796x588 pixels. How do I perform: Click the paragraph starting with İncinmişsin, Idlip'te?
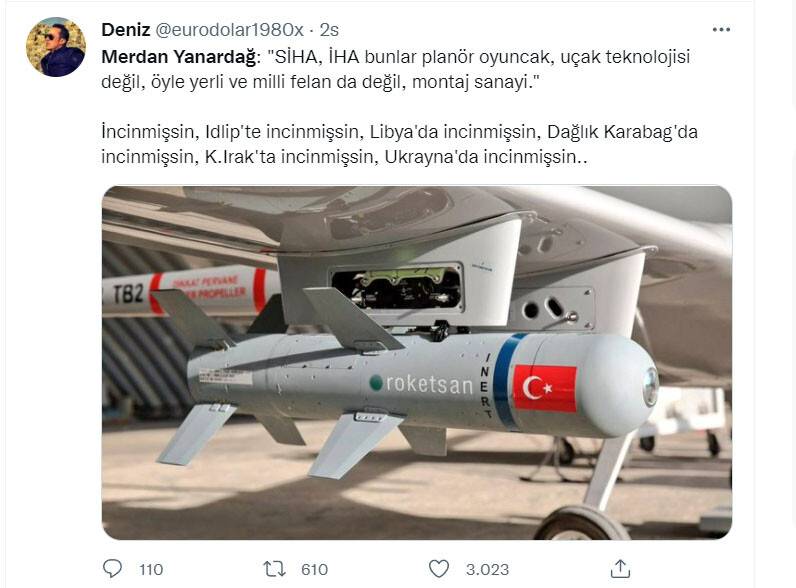(x=400, y=144)
